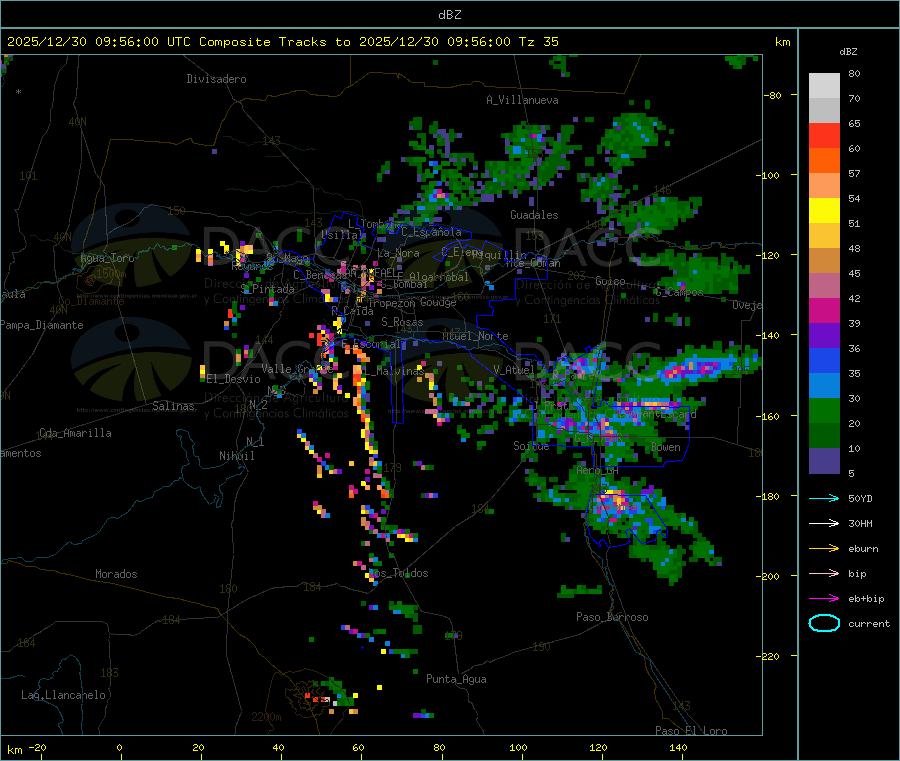The width and height of the screenshot is (900, 761).
Task: Select the green 30 dBZ color swatch
Action: click(x=824, y=410)
